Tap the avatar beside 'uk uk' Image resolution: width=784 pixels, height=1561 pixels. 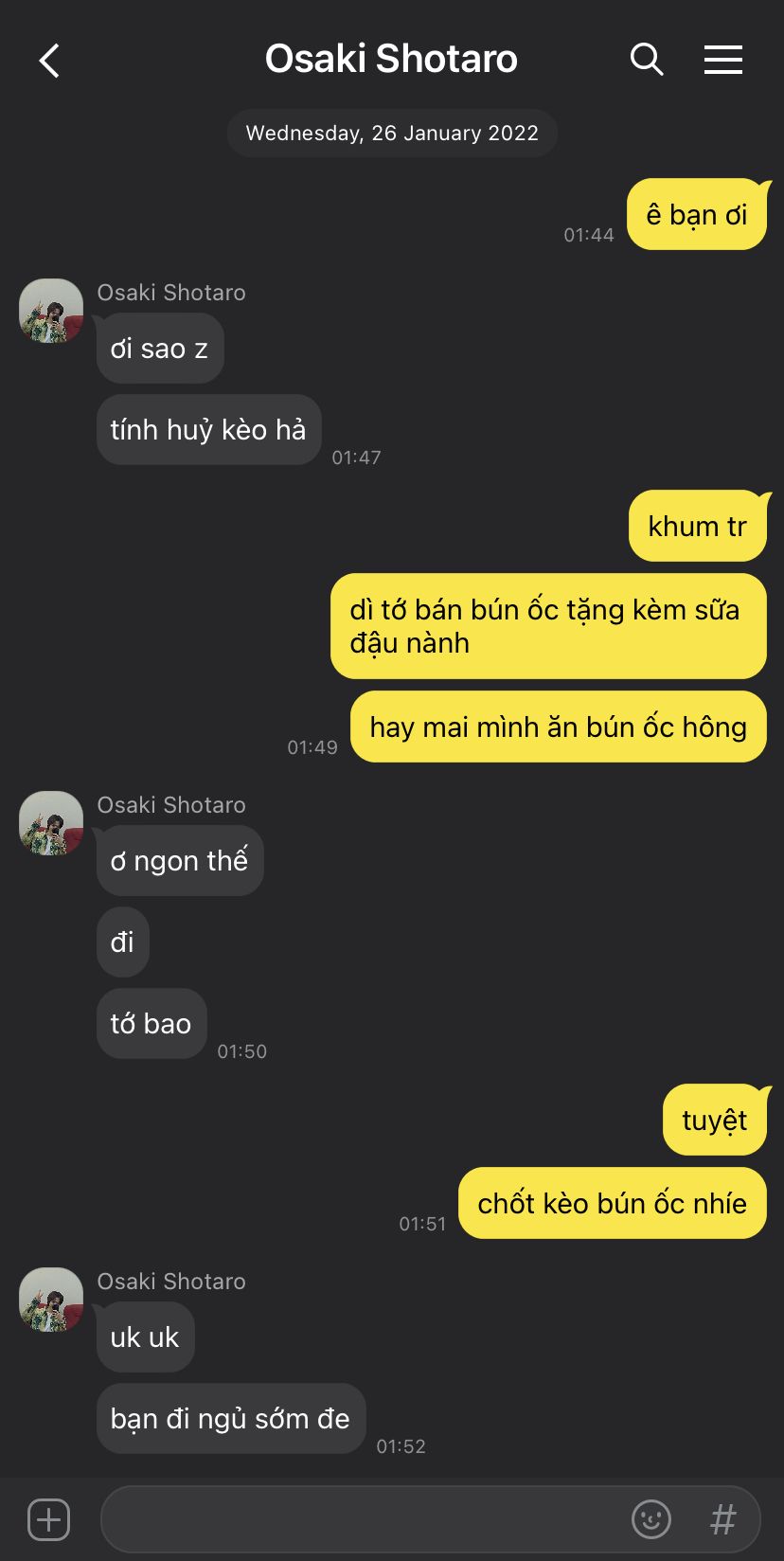click(51, 1300)
